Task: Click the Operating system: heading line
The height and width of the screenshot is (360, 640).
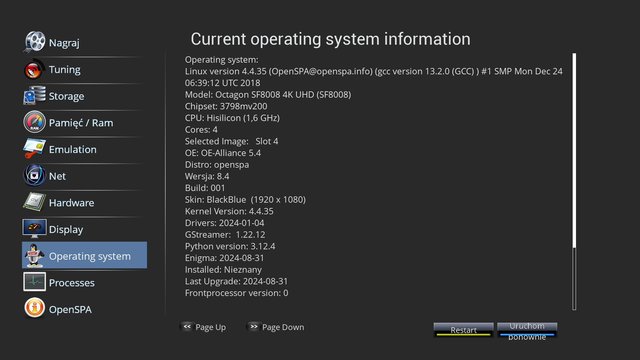Action: click(222, 60)
